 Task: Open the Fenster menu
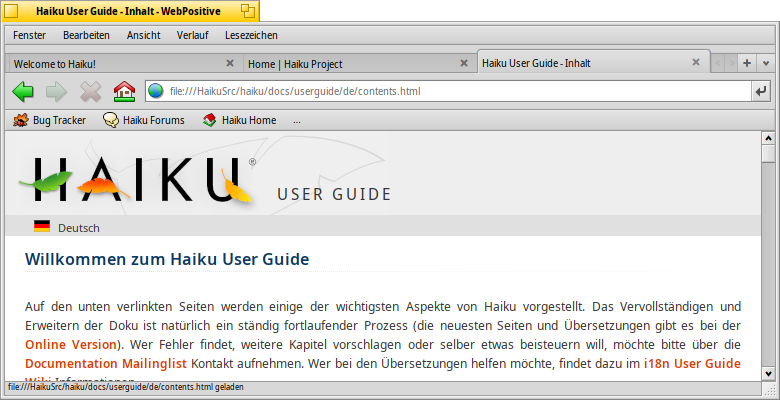pyautogui.click(x=29, y=35)
